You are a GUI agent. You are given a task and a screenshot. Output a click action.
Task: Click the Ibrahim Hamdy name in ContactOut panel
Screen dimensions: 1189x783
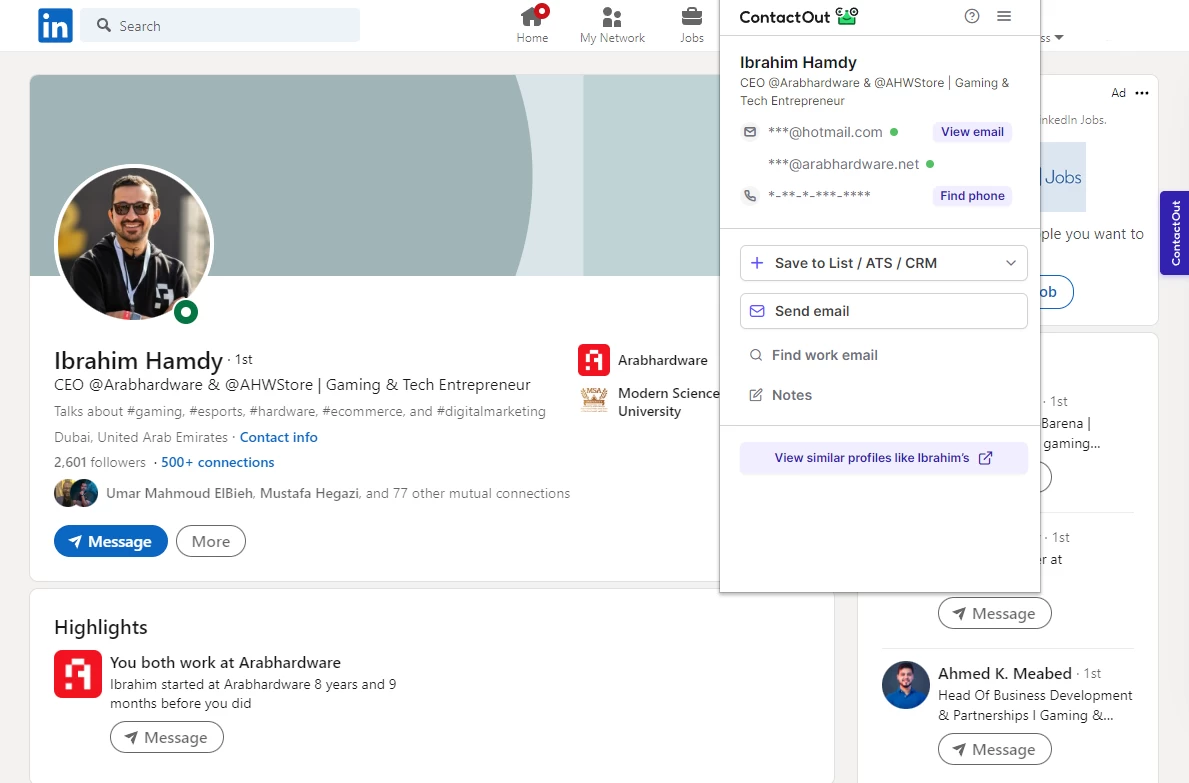pos(798,62)
